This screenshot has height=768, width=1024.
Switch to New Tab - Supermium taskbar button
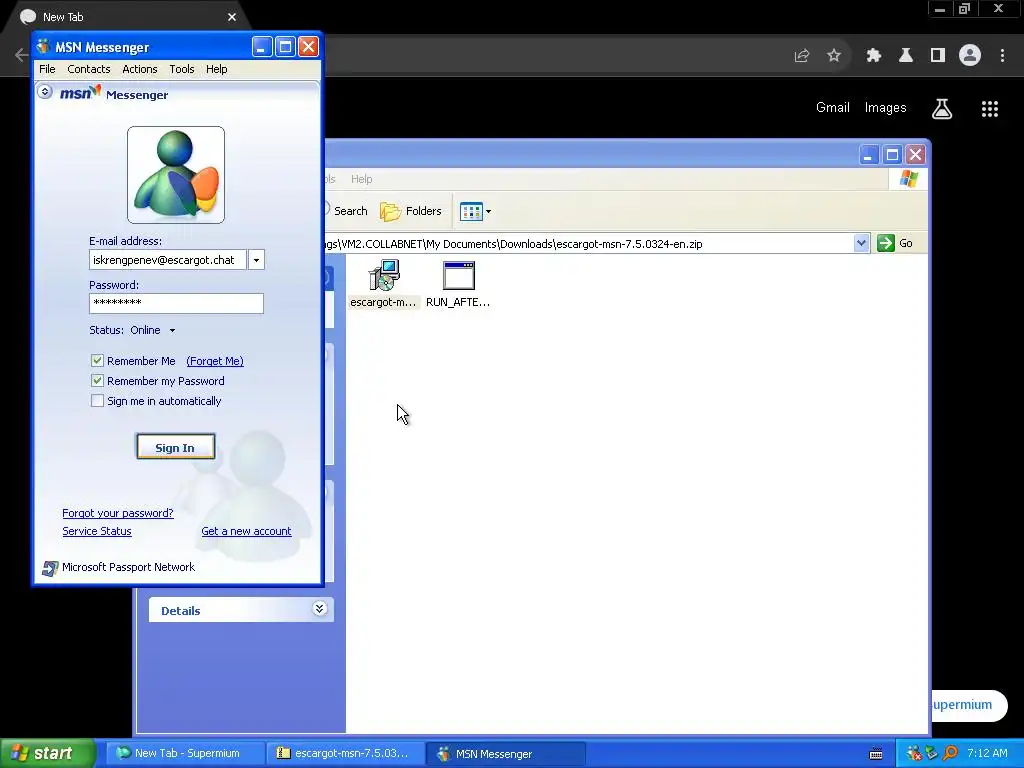click(185, 754)
